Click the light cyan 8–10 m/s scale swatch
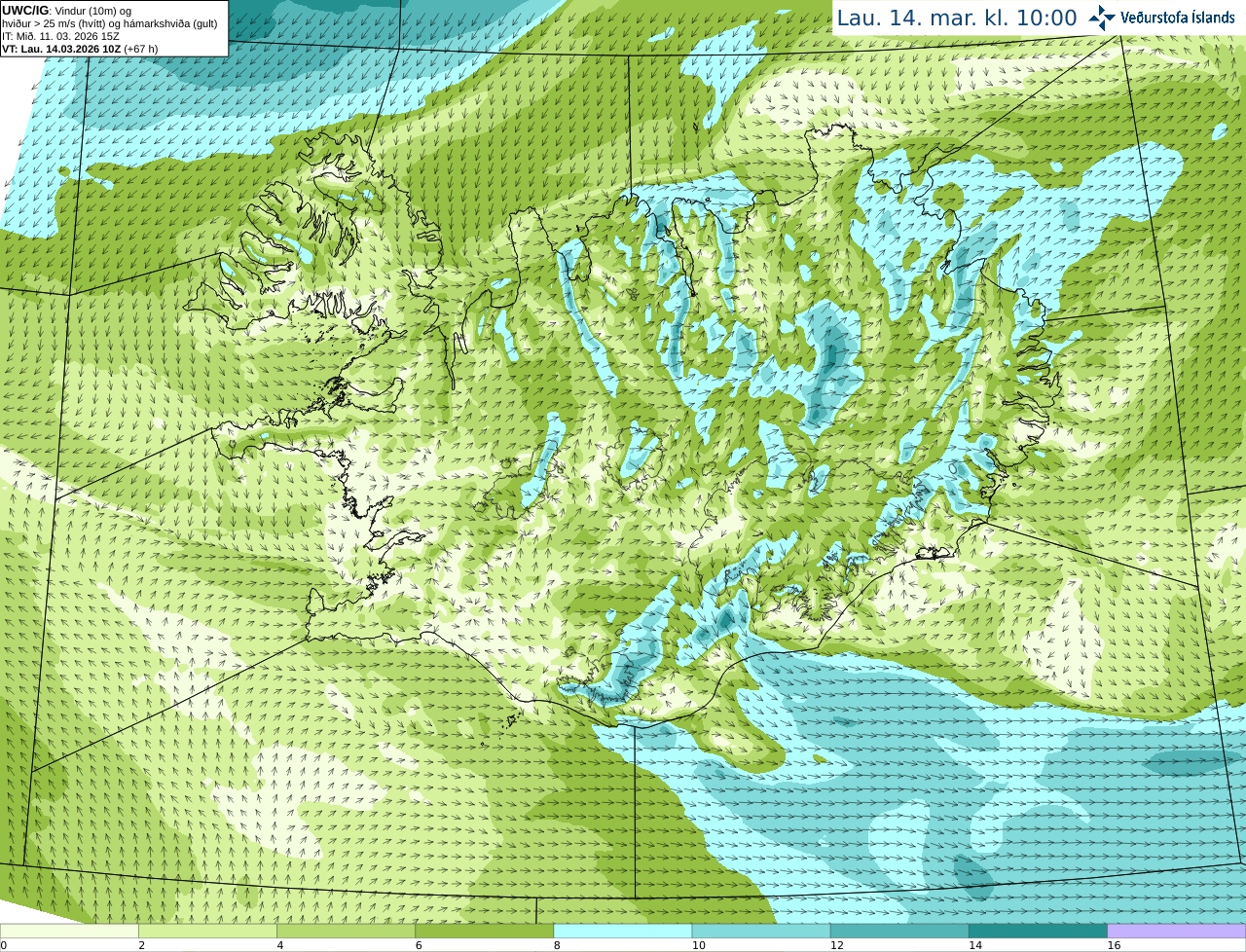The height and width of the screenshot is (952, 1246). [x=623, y=931]
